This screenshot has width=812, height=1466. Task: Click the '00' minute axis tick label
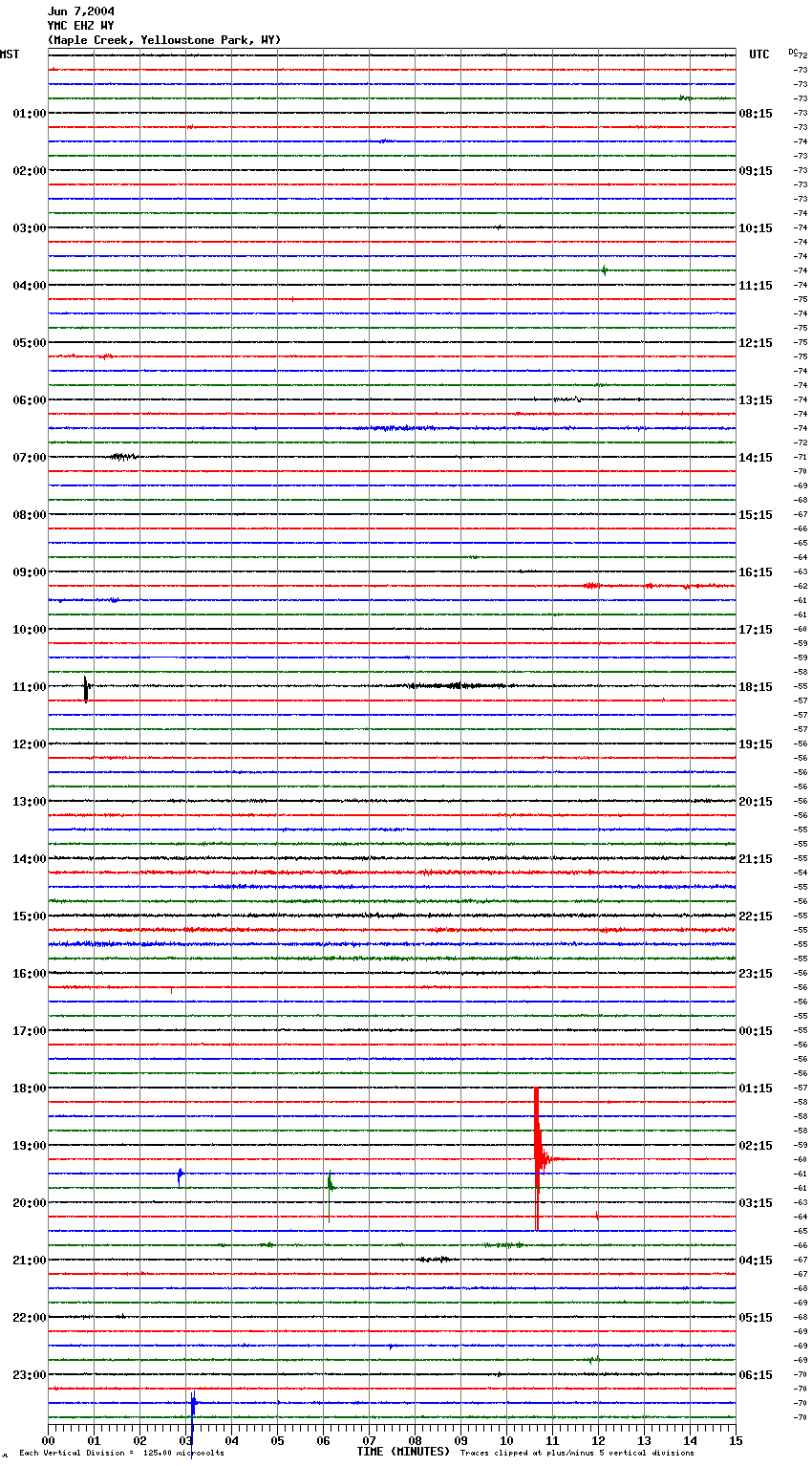point(48,1440)
